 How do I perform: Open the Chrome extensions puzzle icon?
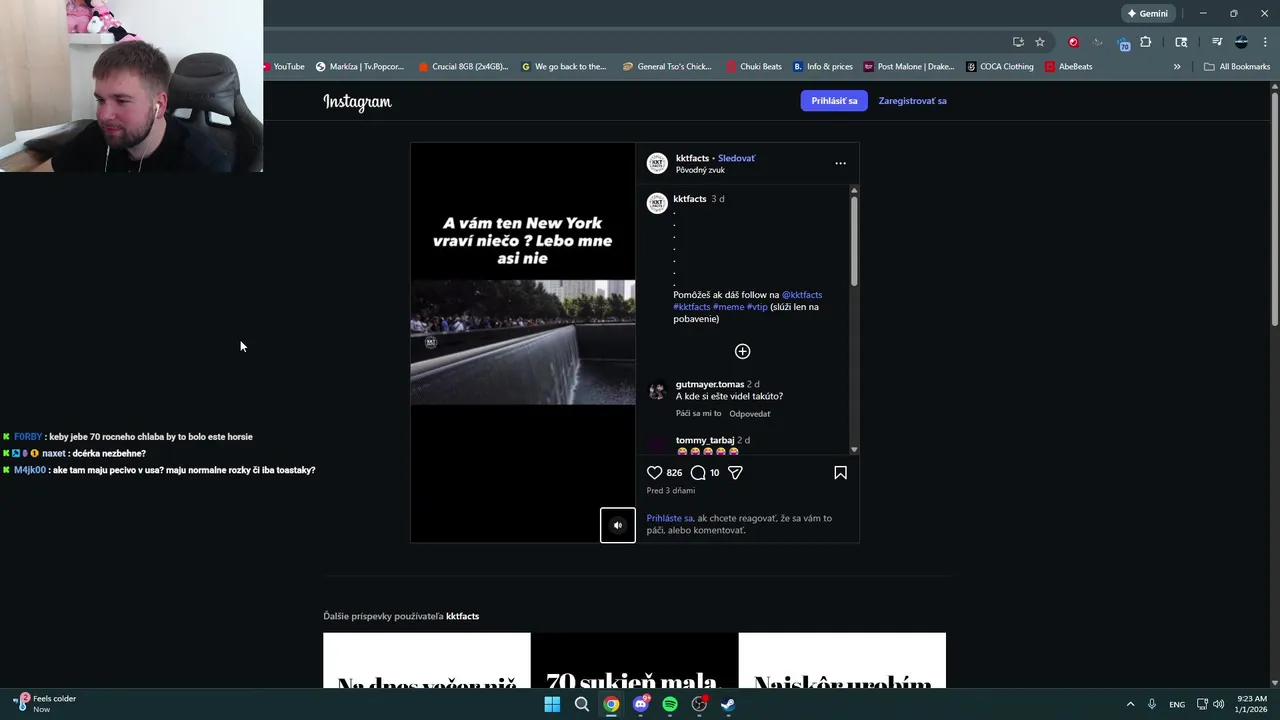point(1146,42)
